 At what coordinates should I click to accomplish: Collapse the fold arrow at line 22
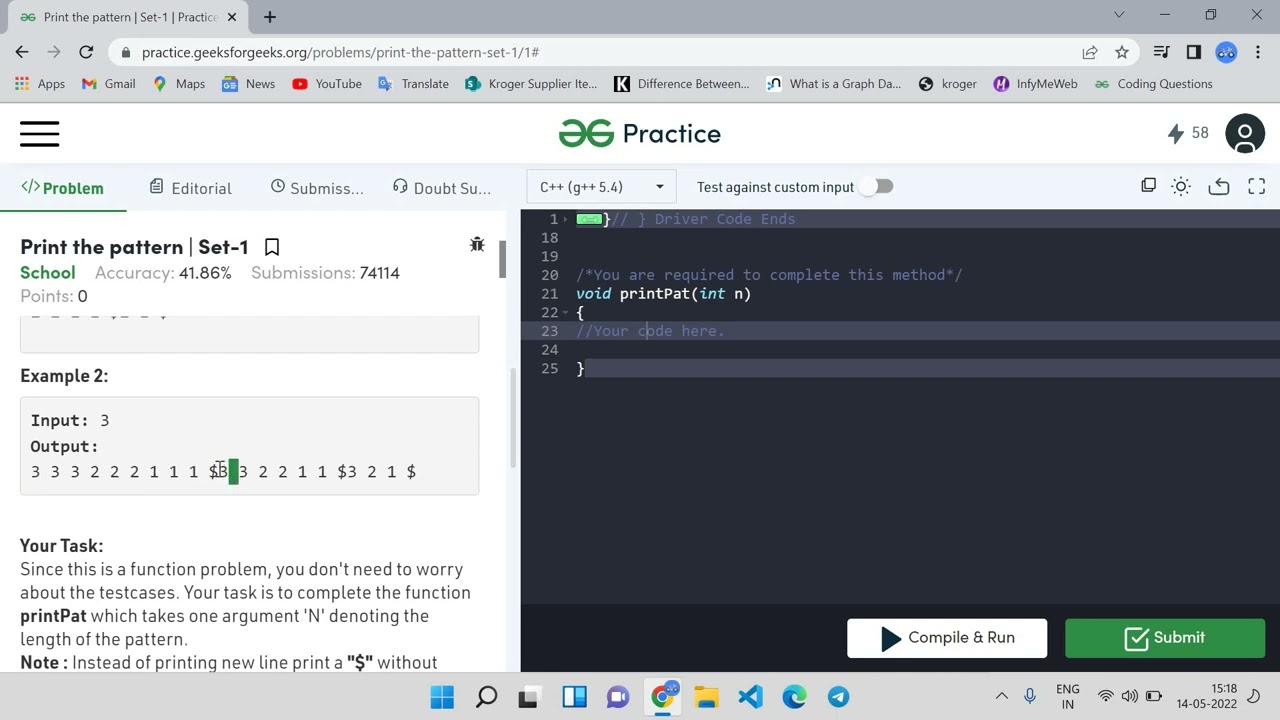coord(566,313)
